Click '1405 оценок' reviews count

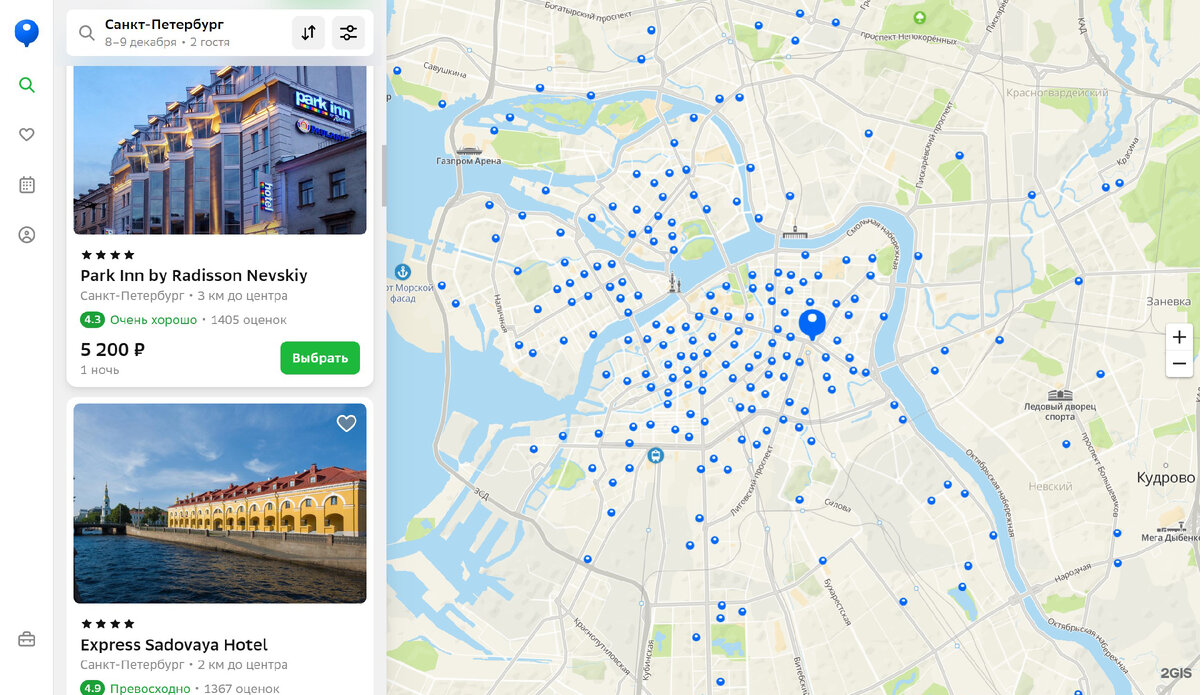pyautogui.click(x=249, y=320)
